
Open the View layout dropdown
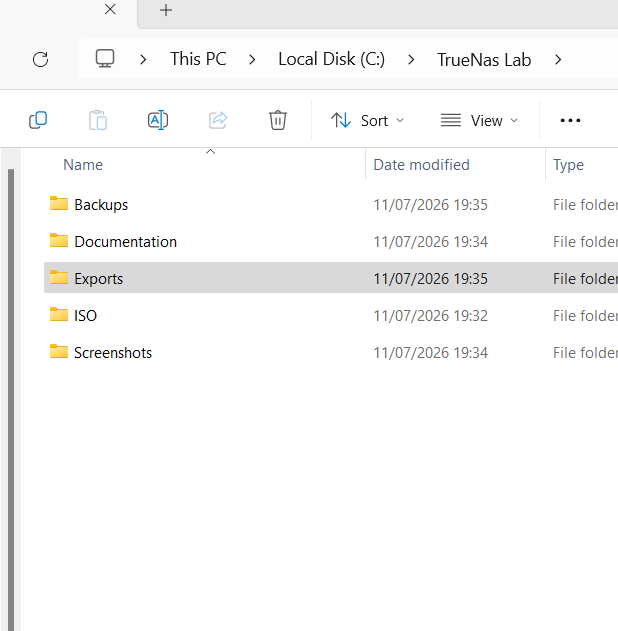coord(479,120)
